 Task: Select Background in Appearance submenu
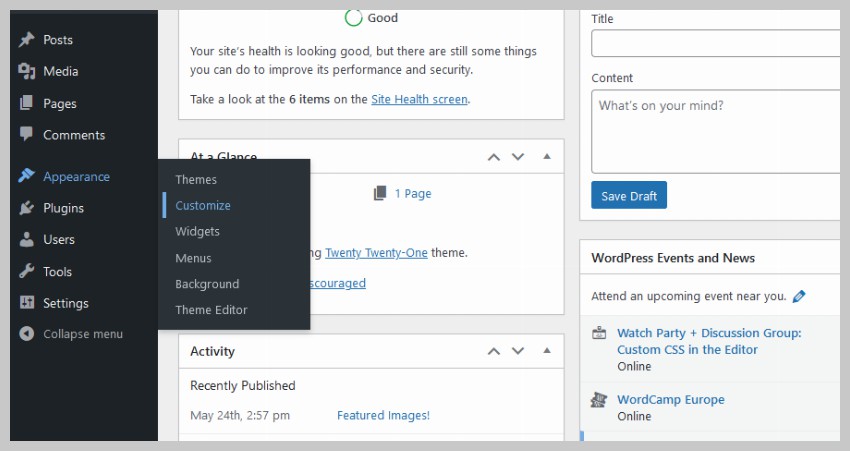pyautogui.click(x=207, y=284)
